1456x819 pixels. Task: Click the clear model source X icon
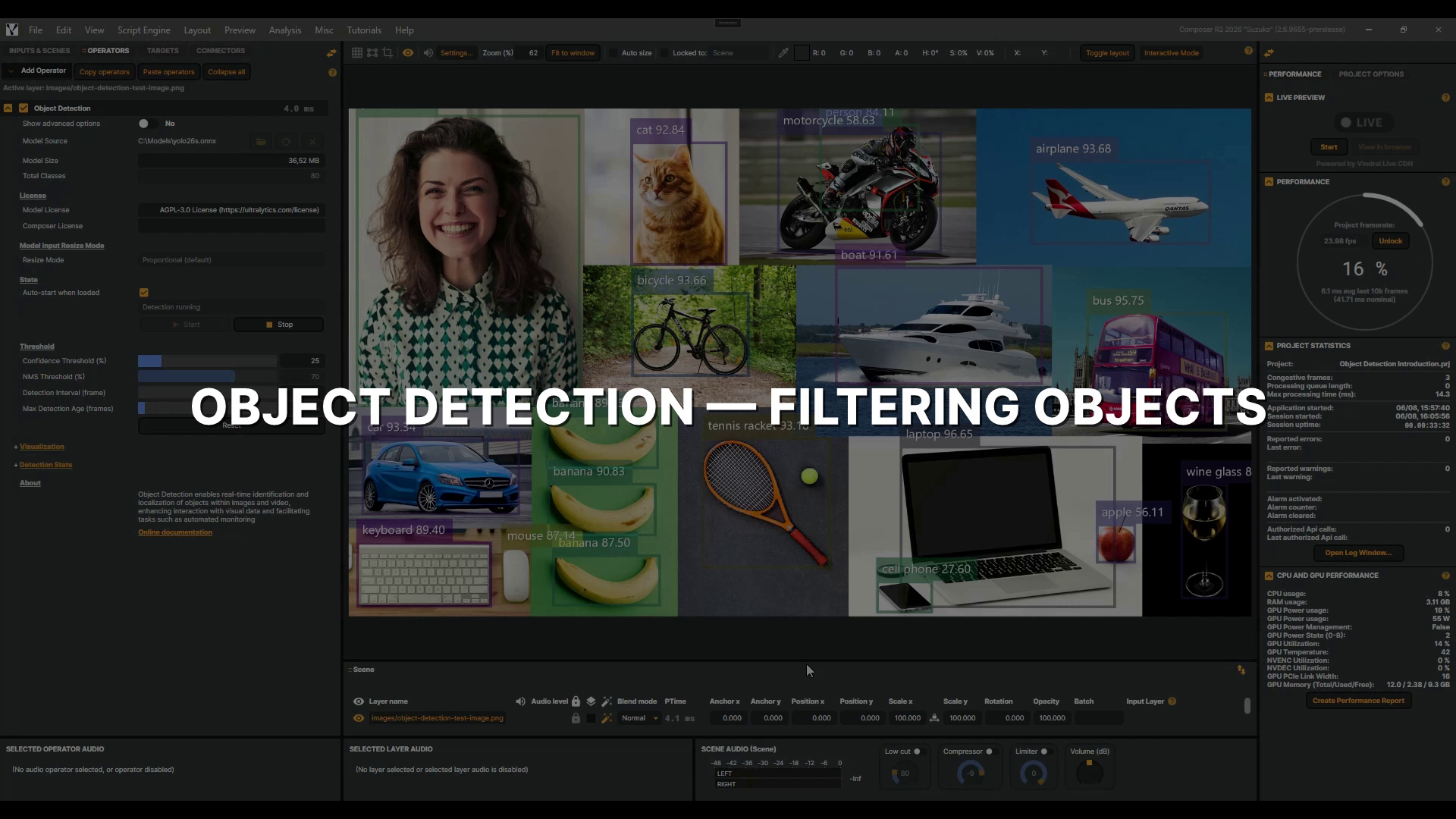point(312,142)
